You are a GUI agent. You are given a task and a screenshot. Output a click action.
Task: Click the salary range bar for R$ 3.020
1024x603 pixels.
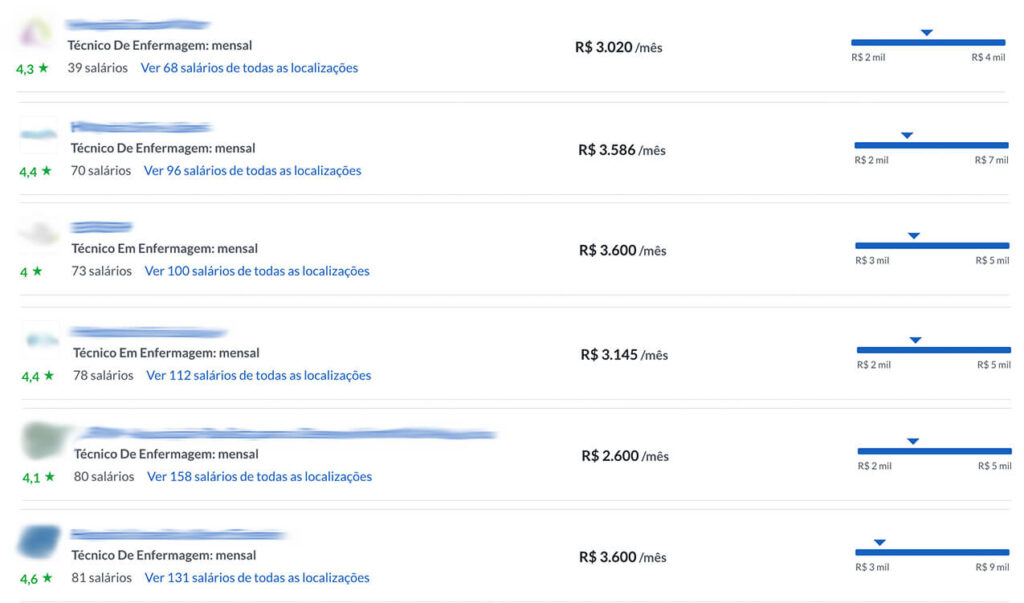[928, 42]
